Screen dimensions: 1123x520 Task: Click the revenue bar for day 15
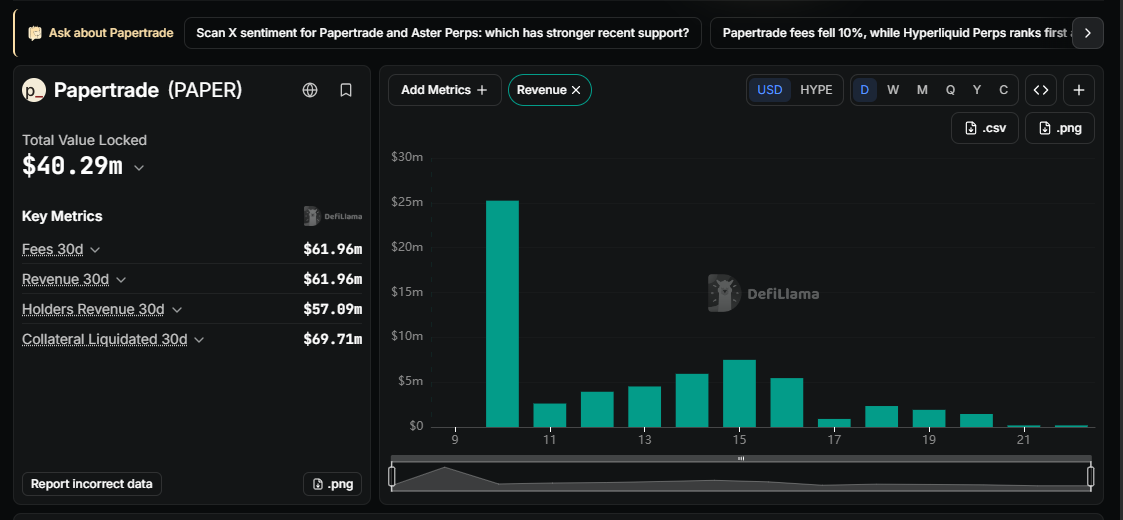(x=740, y=393)
